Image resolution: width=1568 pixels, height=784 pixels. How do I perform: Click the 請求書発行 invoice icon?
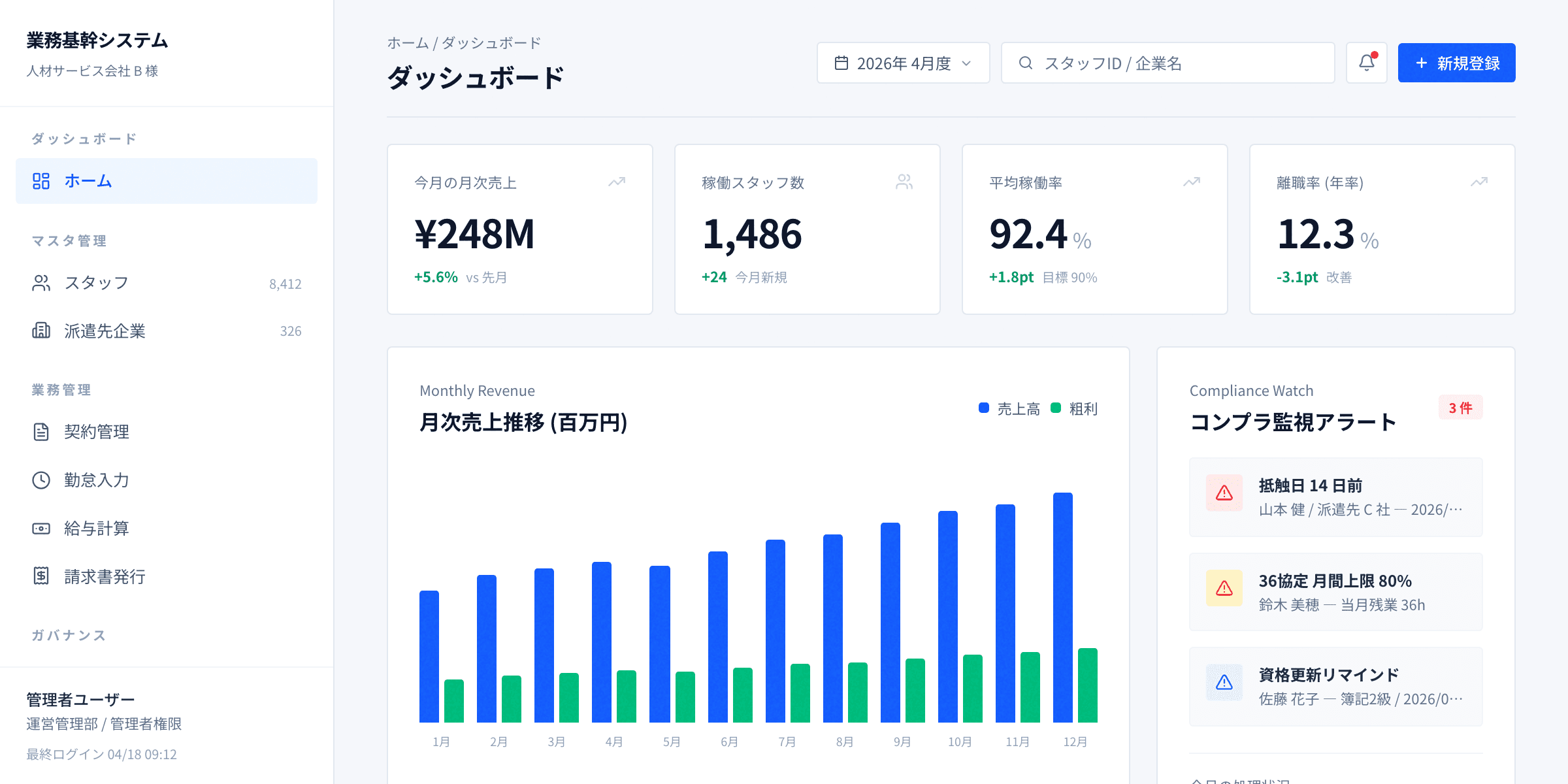42,577
